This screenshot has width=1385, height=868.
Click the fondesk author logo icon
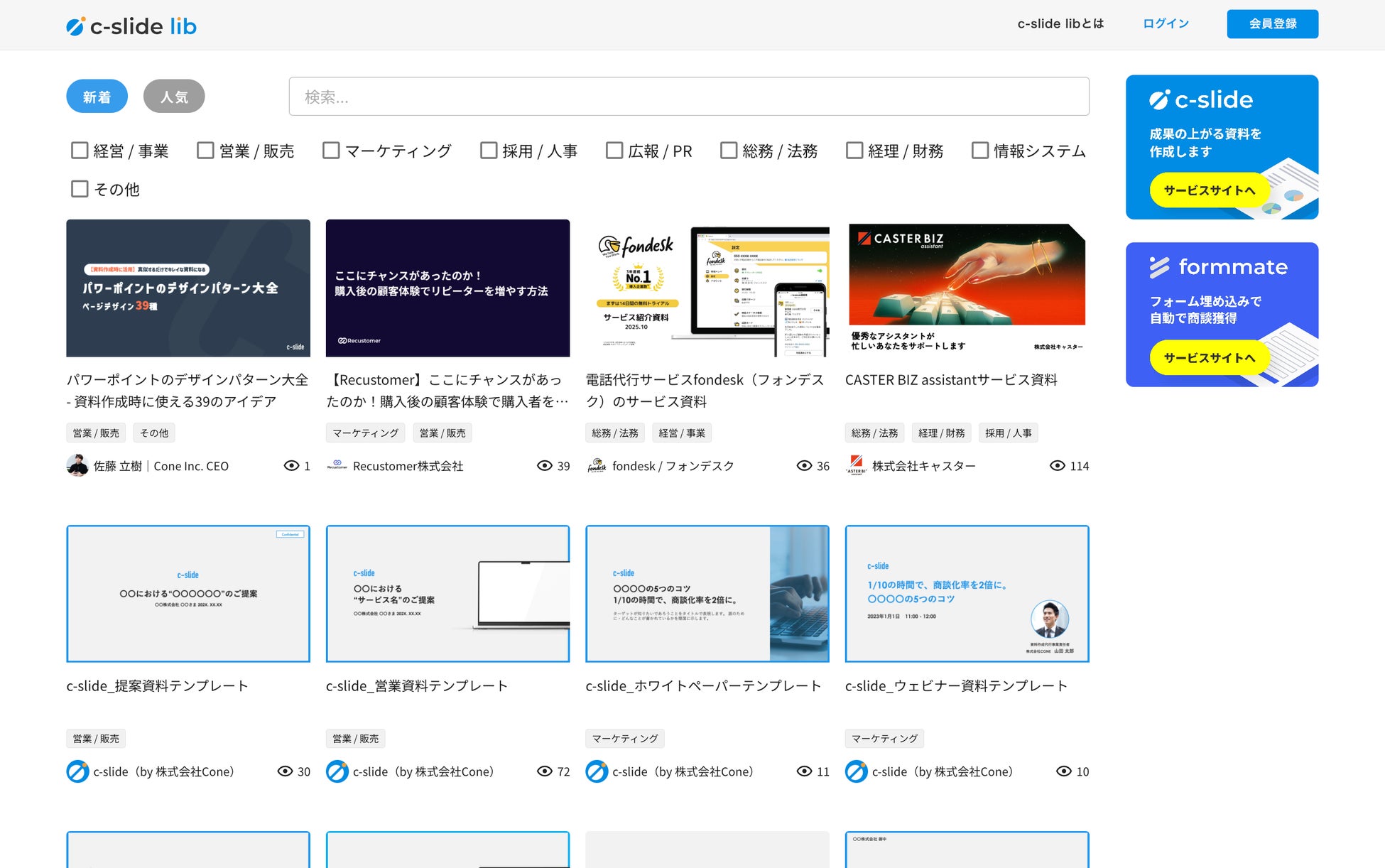point(597,466)
